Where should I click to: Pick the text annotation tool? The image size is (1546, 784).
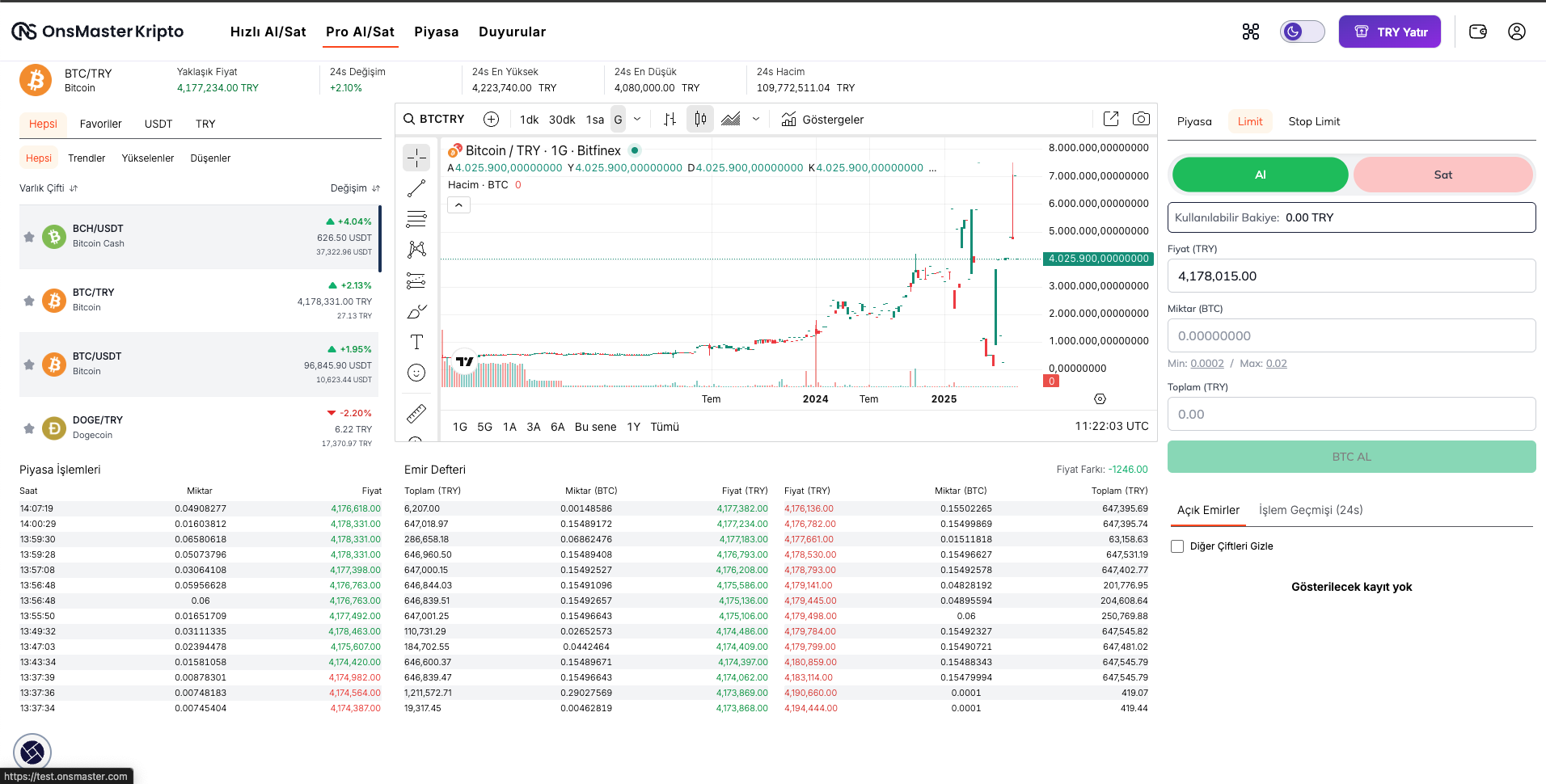click(x=416, y=342)
